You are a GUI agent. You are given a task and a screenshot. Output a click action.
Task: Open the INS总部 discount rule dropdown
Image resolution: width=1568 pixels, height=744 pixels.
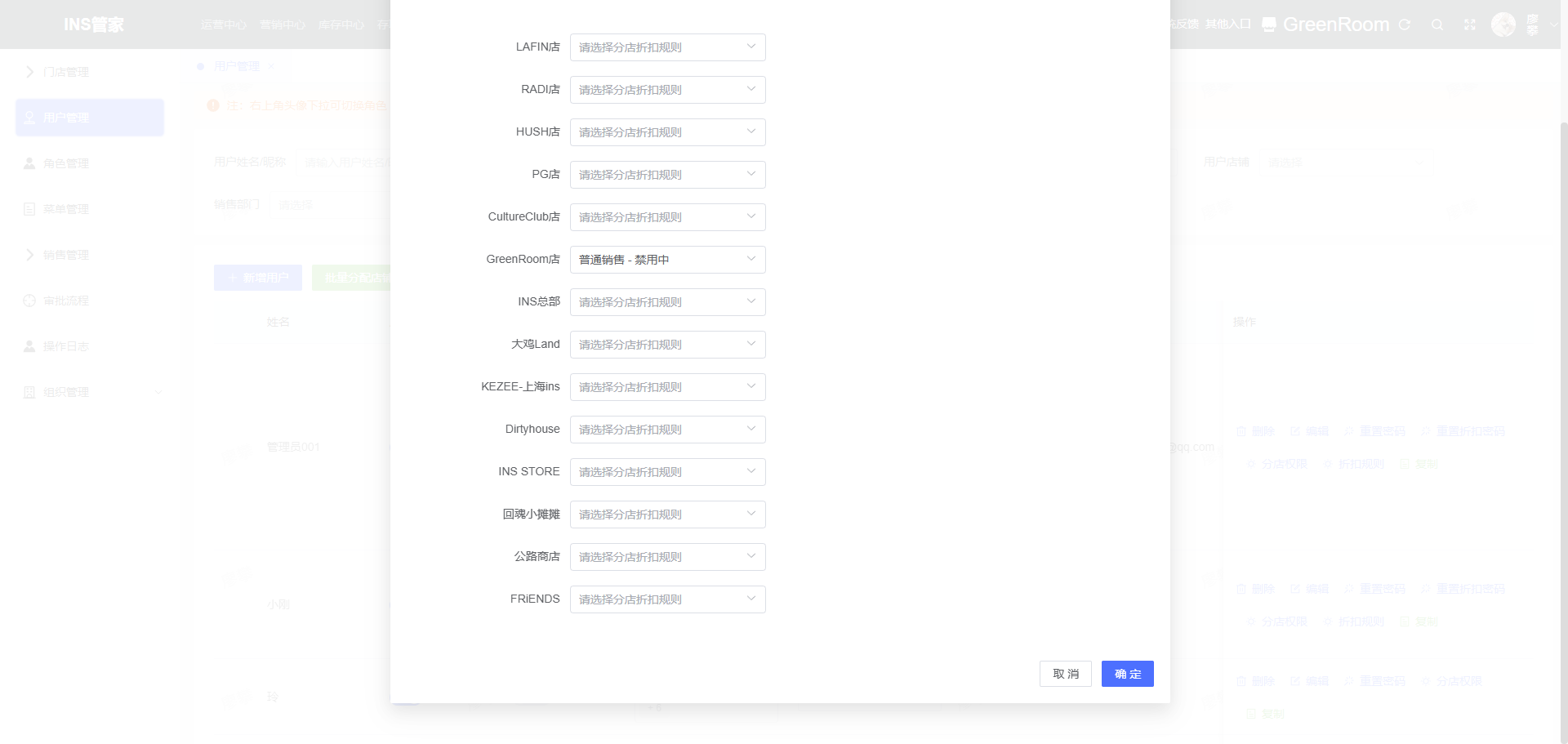pyautogui.click(x=667, y=302)
